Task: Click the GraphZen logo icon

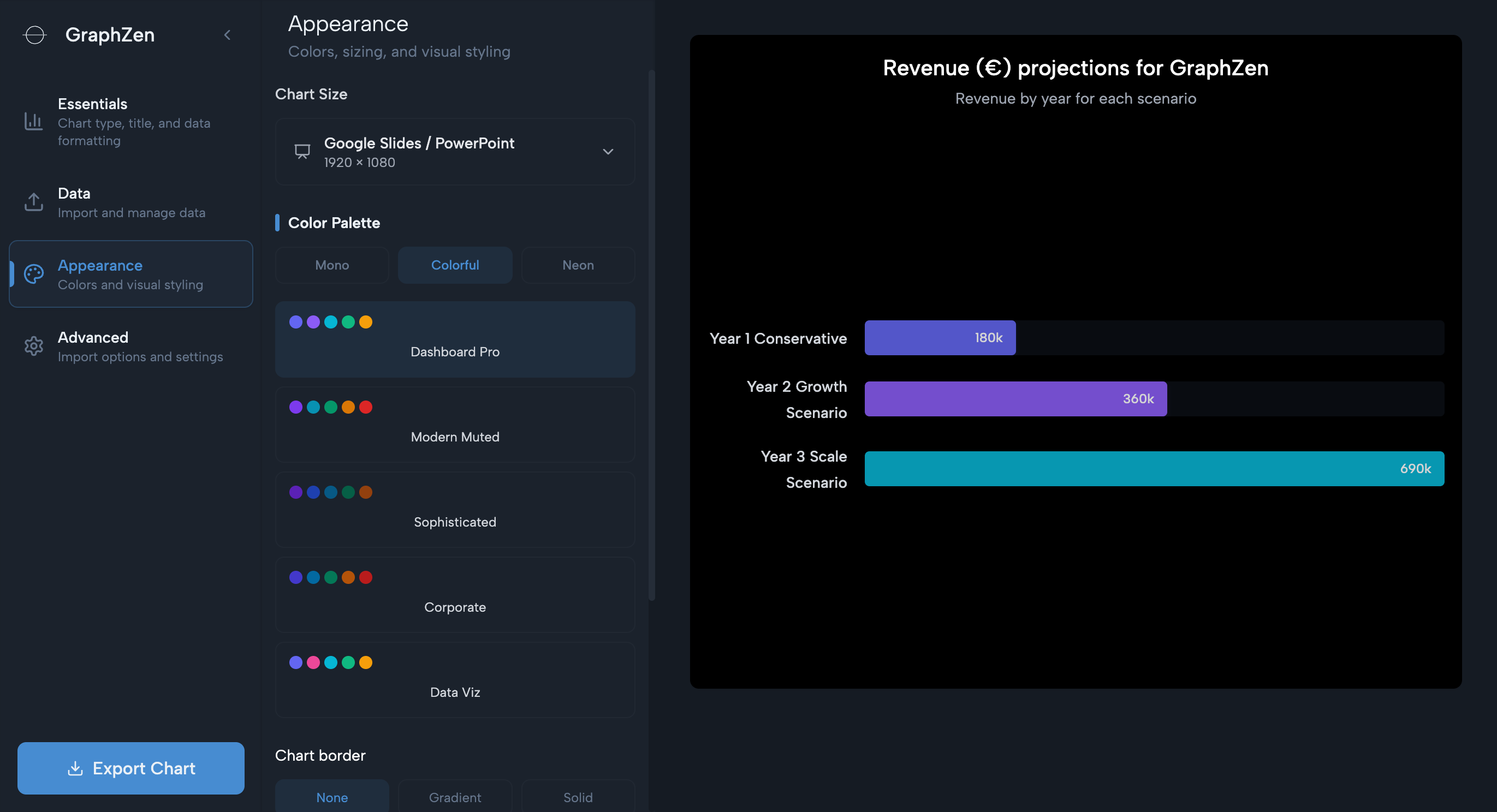Action: point(35,35)
